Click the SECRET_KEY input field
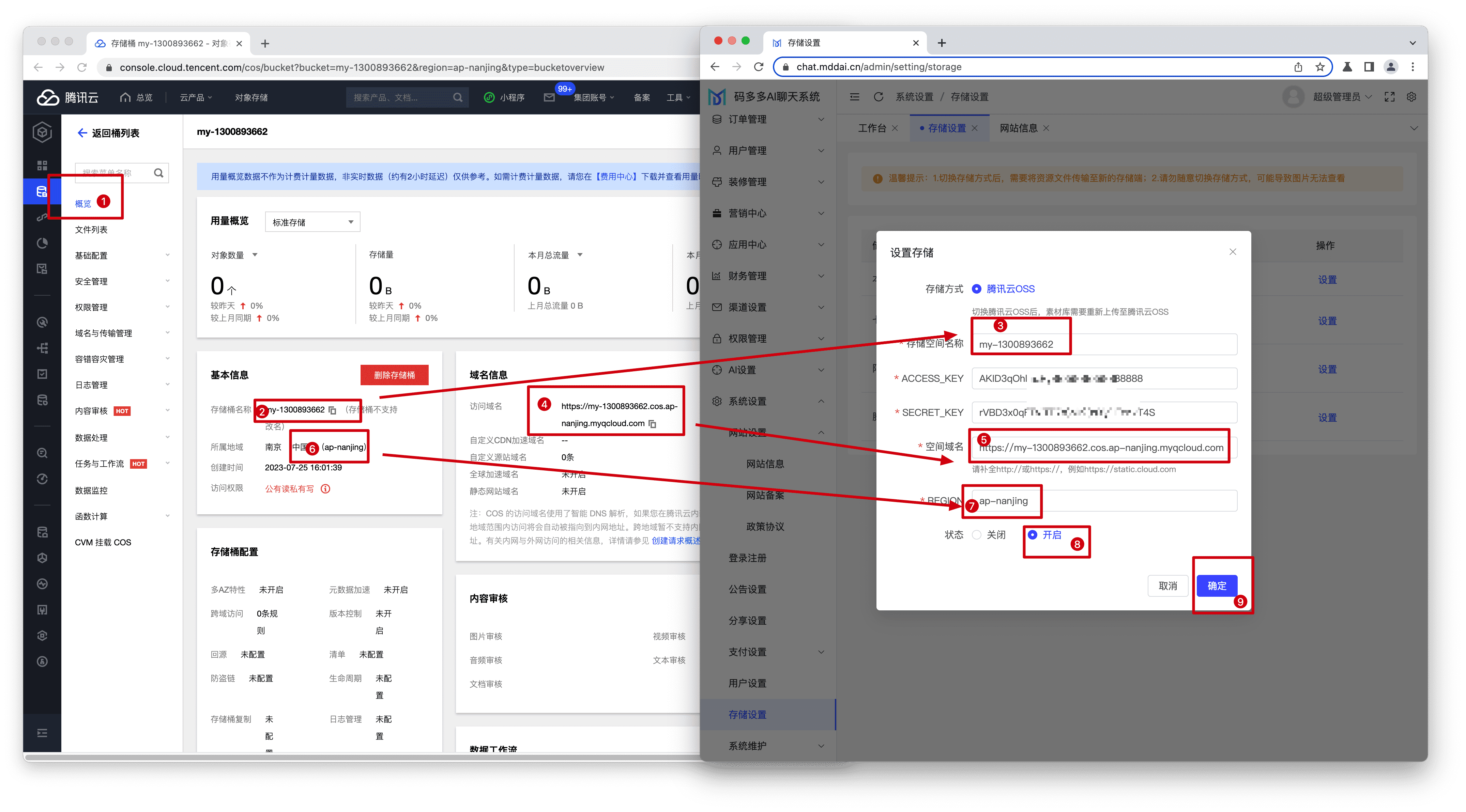 (1104, 413)
